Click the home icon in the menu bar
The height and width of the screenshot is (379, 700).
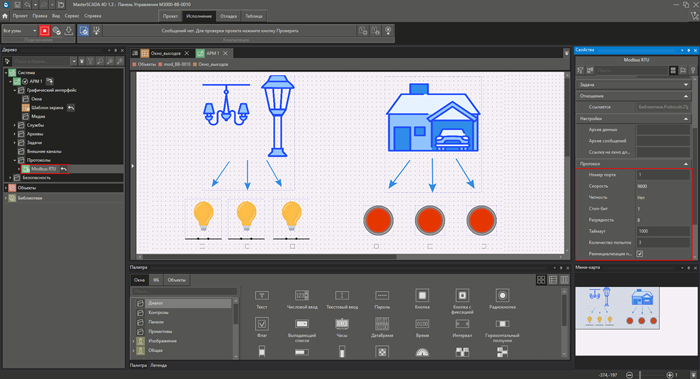[5, 16]
